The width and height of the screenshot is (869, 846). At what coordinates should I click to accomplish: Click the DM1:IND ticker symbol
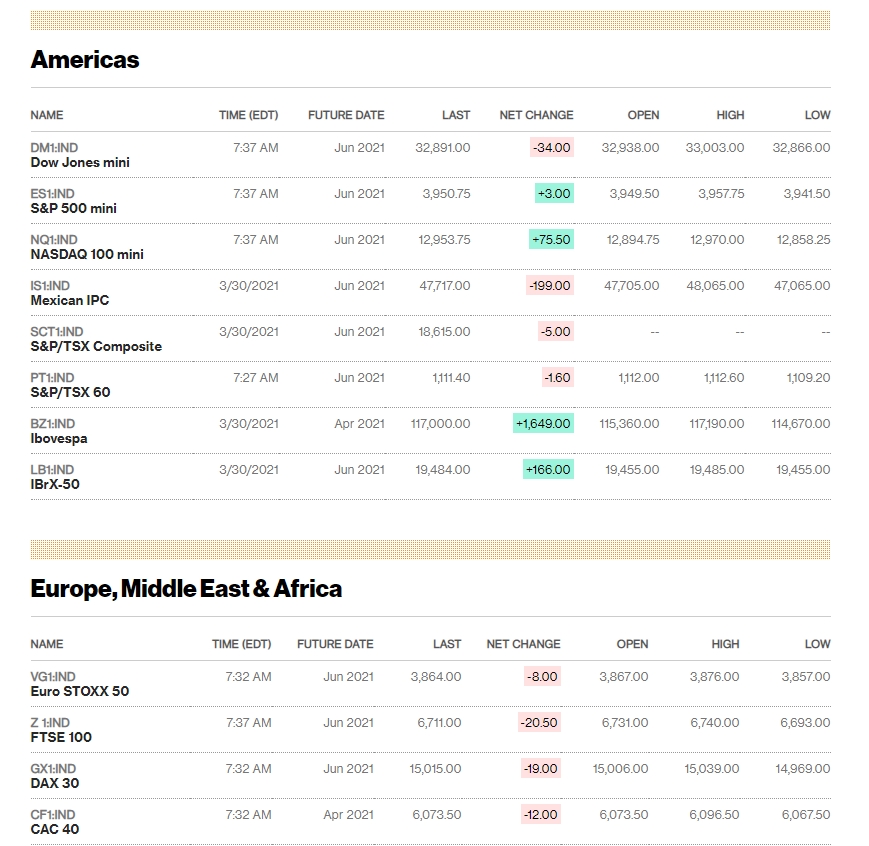54,148
